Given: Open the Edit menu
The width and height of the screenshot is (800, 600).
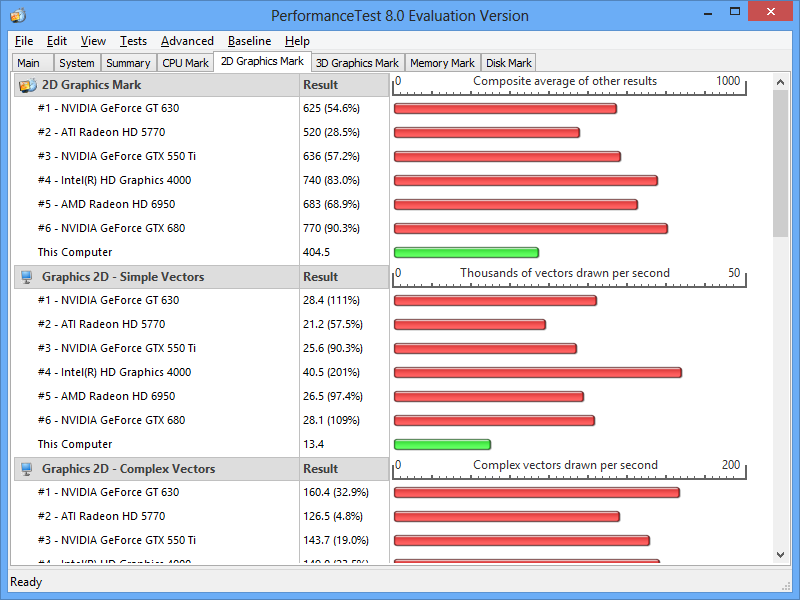Looking at the screenshot, I should tap(57, 41).
